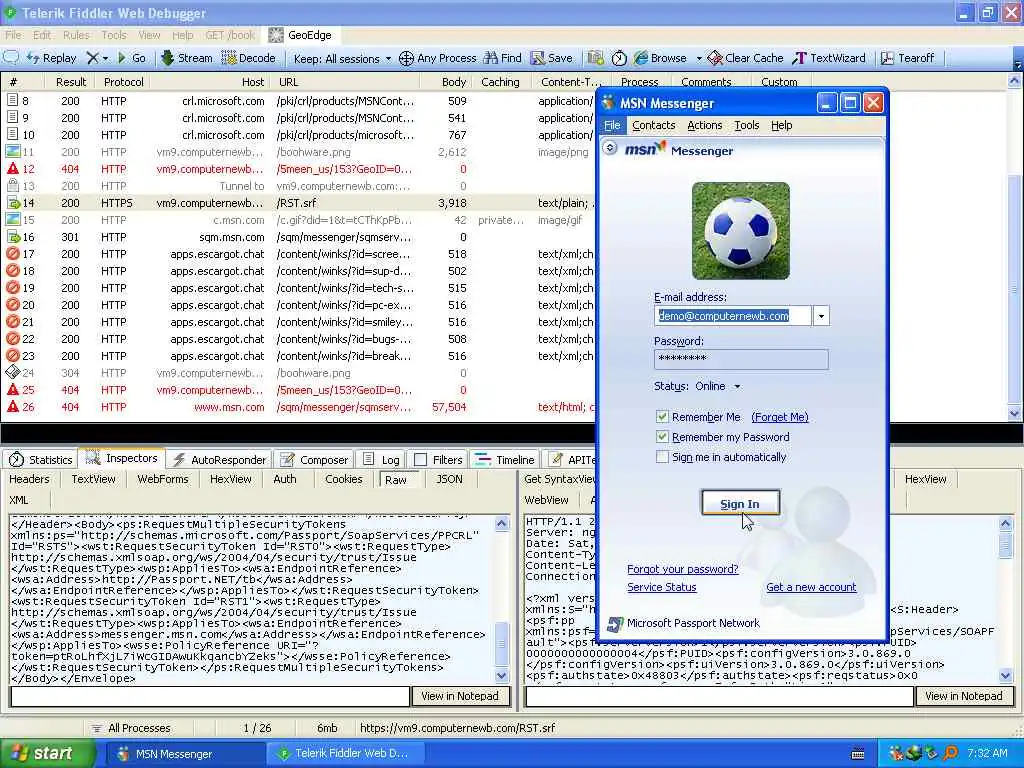Open the All Processes filter in status bar

[x=131, y=728]
